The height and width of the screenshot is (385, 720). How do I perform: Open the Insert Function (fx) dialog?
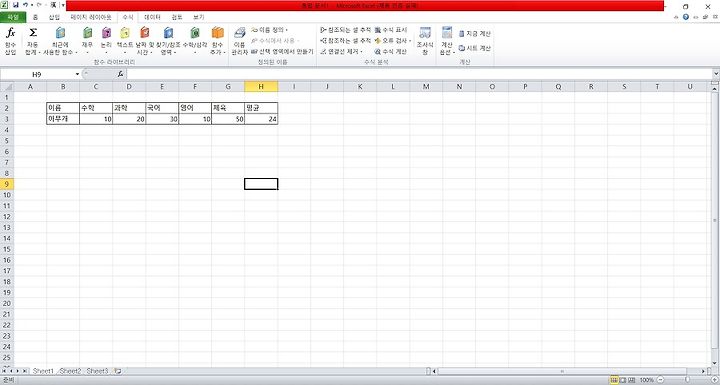point(10,40)
